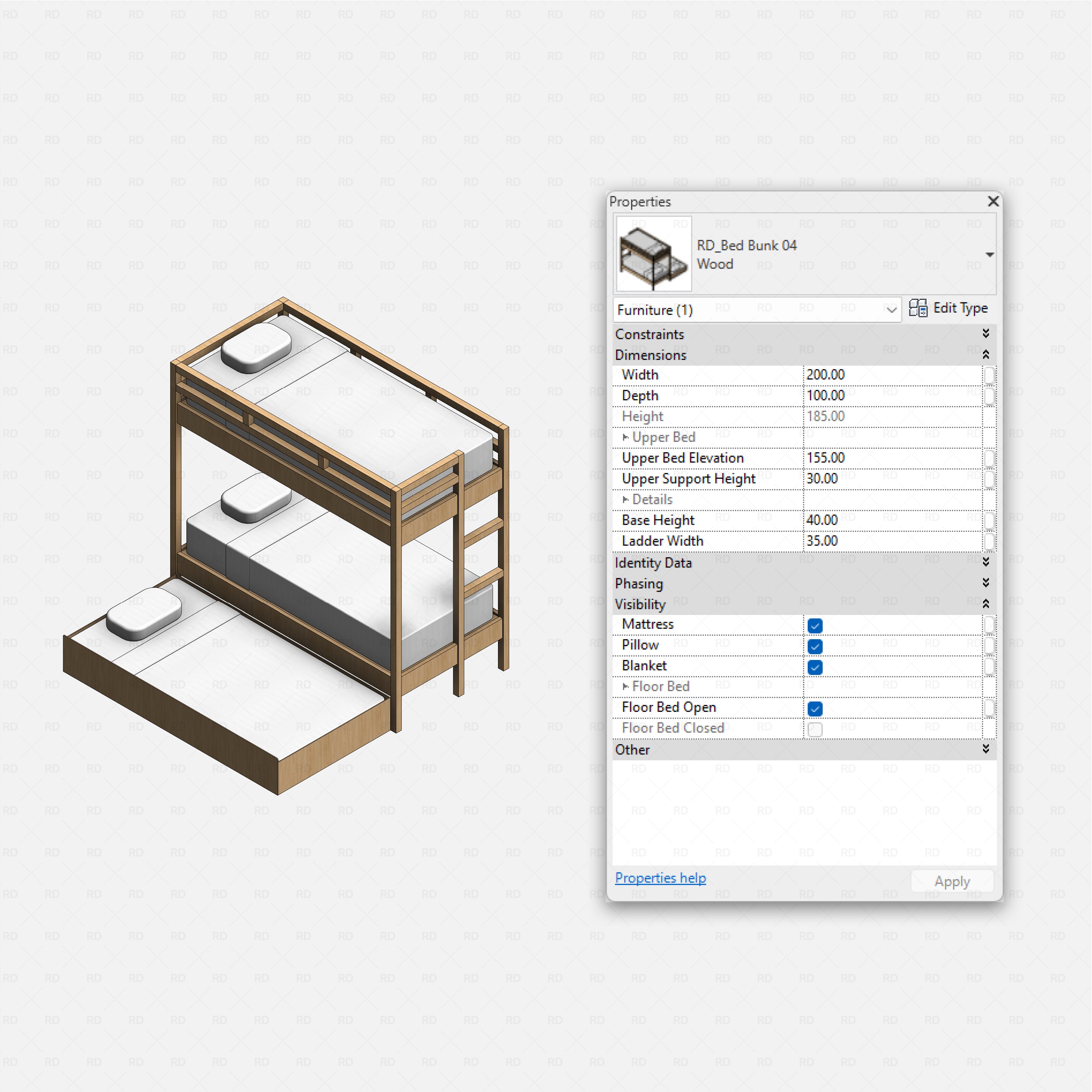Viewport: 1092px width, 1092px height.
Task: Click associate parameter button beside Floor Bed Open
Action: (x=990, y=708)
